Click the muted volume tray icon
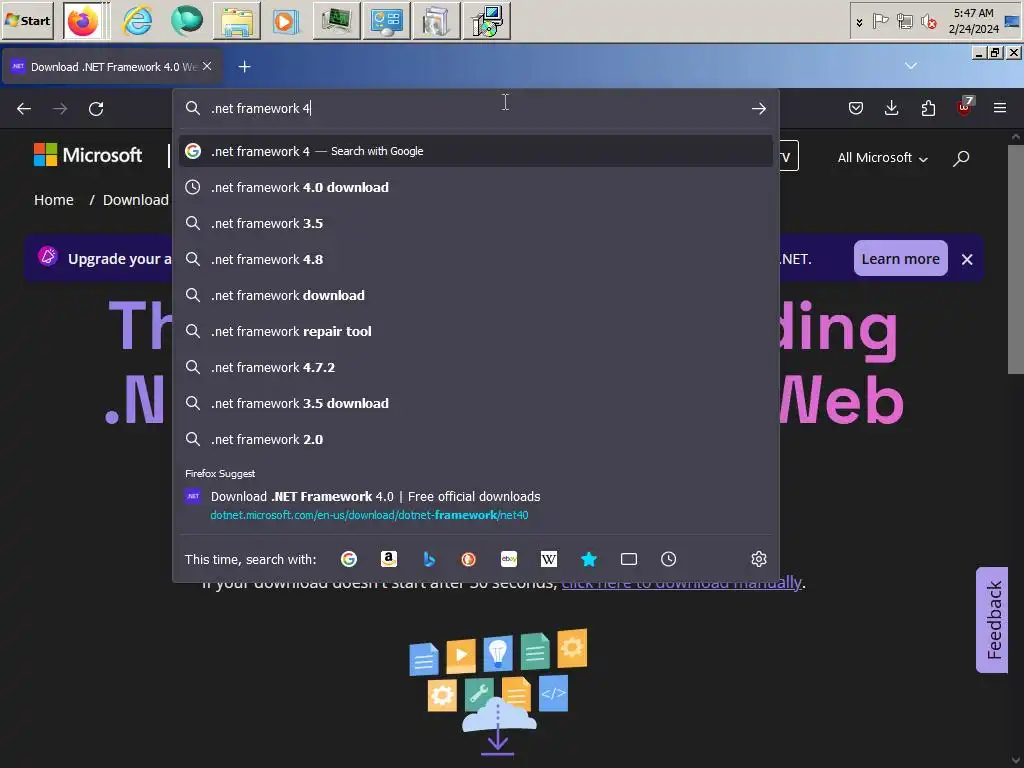This screenshot has height=768, width=1024. 929,22
